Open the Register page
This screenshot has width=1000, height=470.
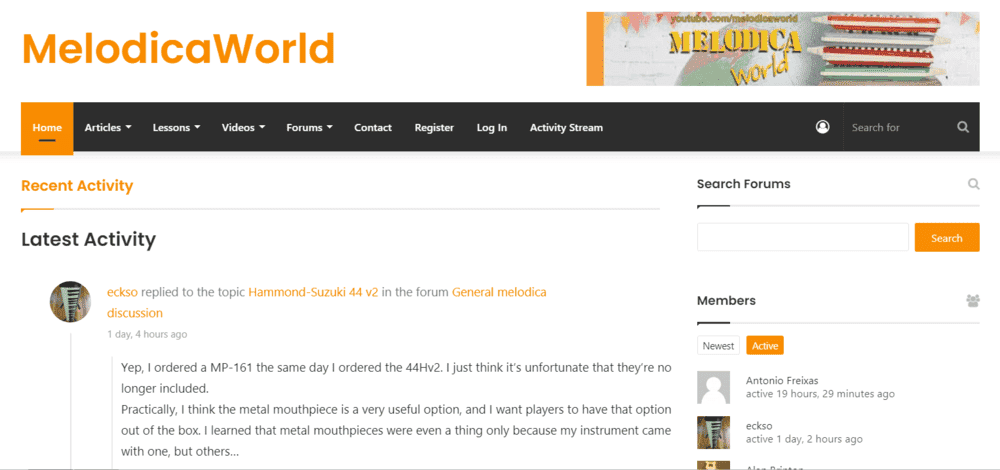tap(434, 128)
